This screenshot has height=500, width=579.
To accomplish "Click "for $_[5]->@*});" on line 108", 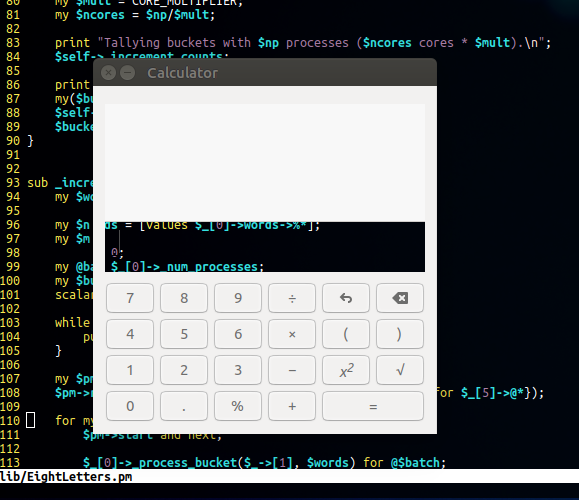I will click(490, 393).
